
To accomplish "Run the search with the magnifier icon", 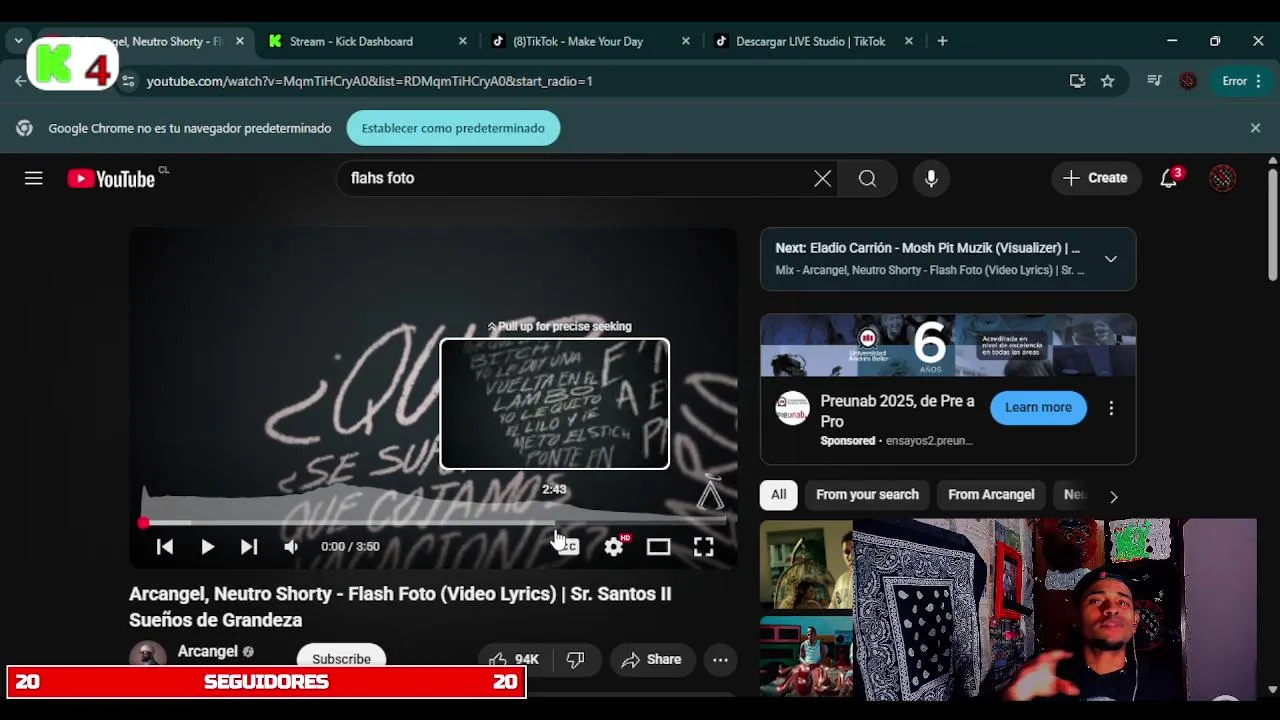I will coord(867,178).
